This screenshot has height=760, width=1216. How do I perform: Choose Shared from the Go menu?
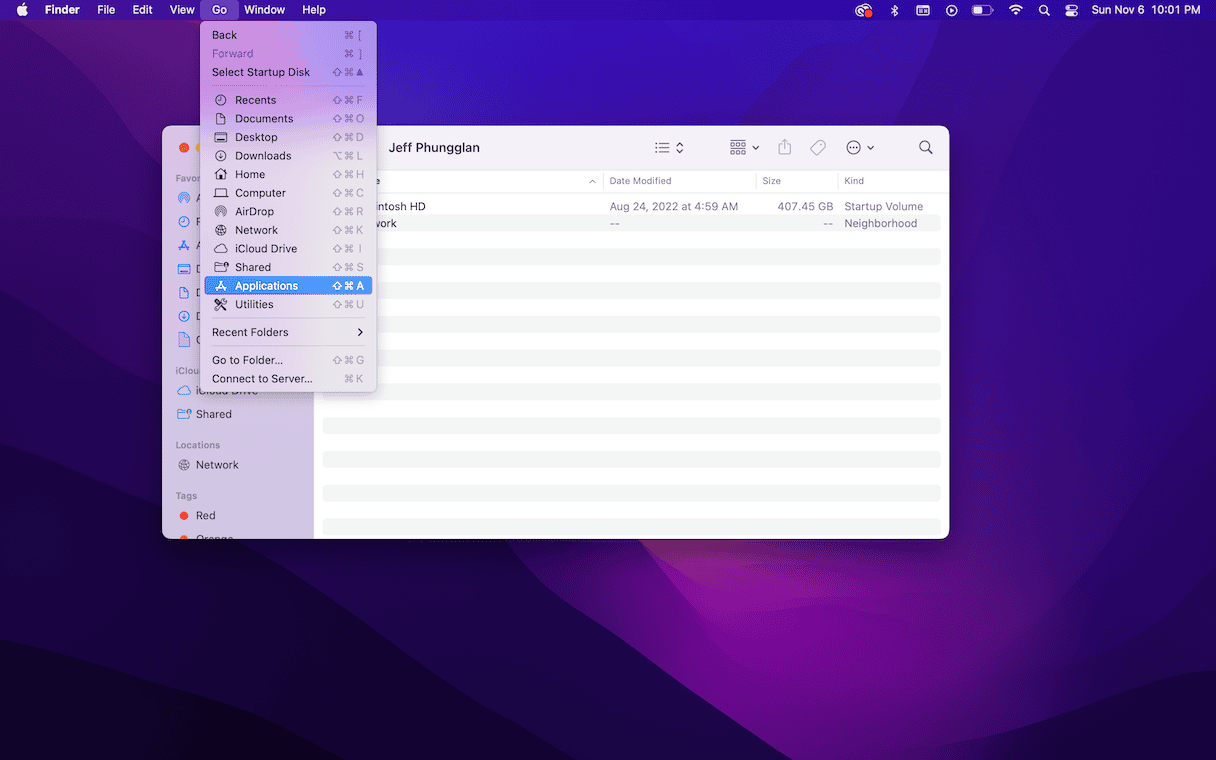(x=288, y=267)
